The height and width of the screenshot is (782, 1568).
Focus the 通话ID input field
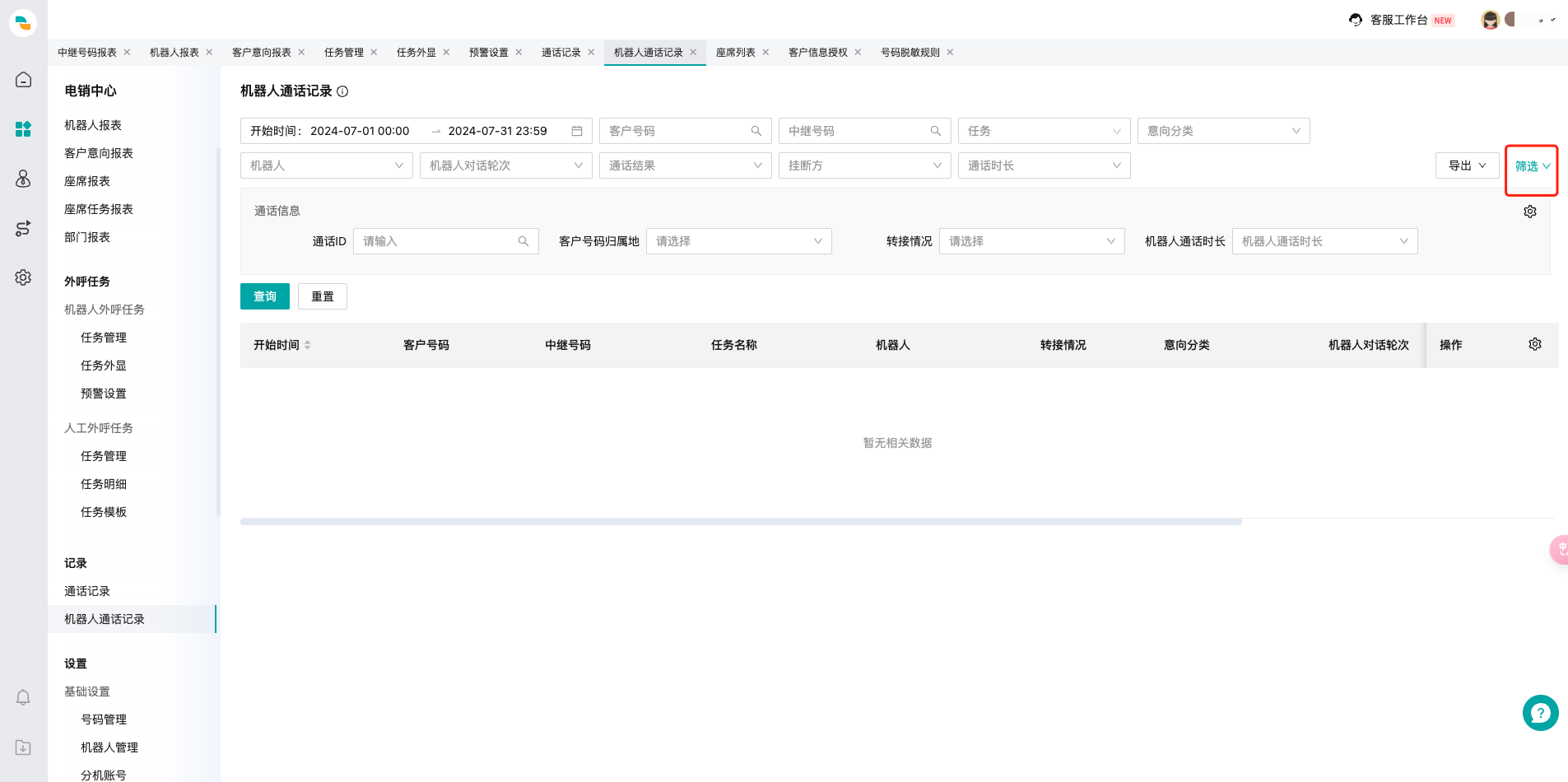point(446,241)
